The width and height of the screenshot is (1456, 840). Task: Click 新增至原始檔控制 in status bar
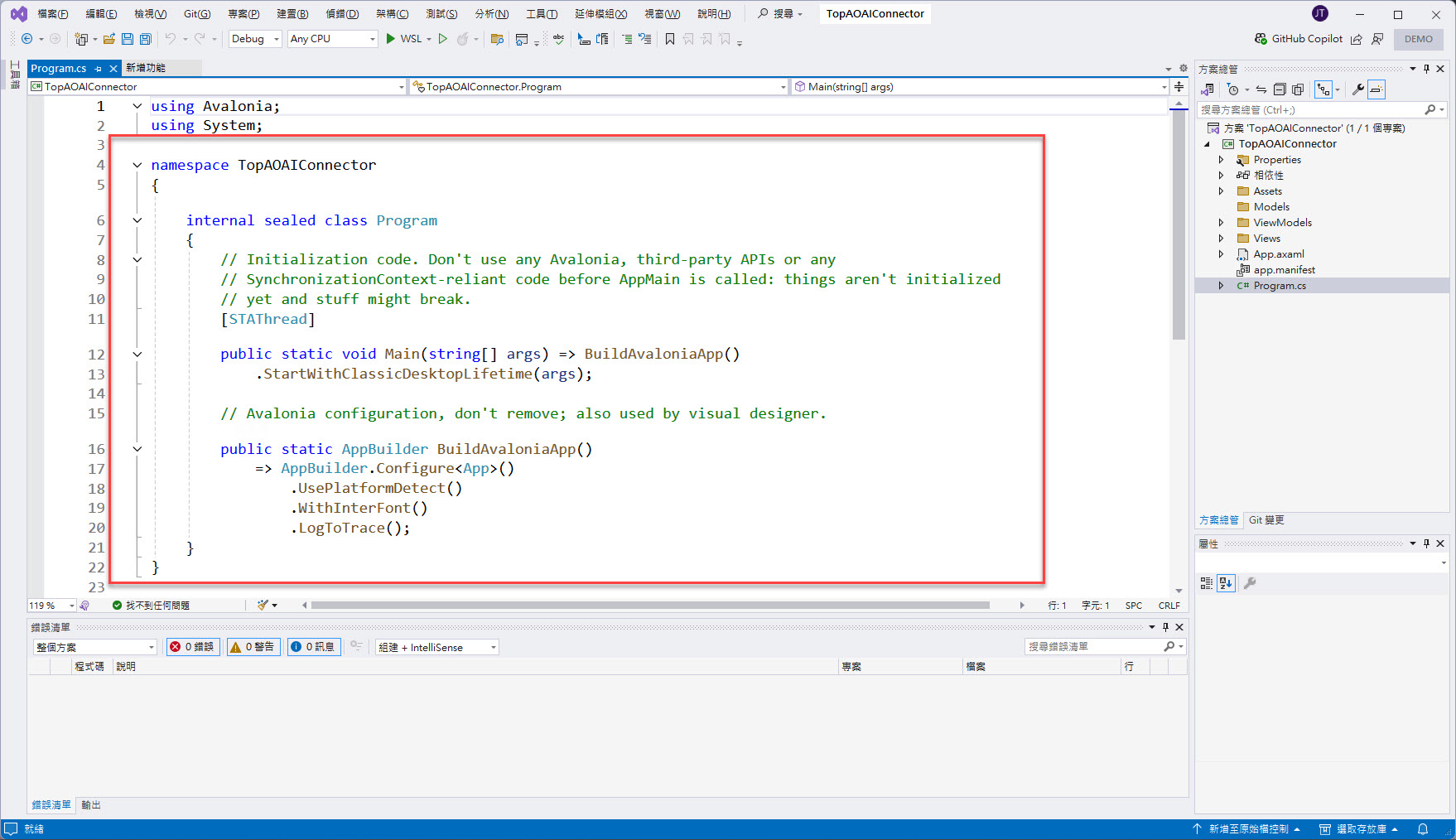point(1246,829)
